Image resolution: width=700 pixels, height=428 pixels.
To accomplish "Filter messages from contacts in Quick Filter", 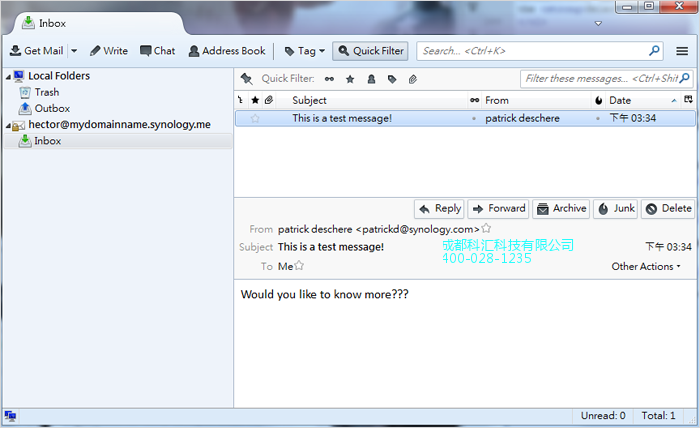I will [371, 78].
